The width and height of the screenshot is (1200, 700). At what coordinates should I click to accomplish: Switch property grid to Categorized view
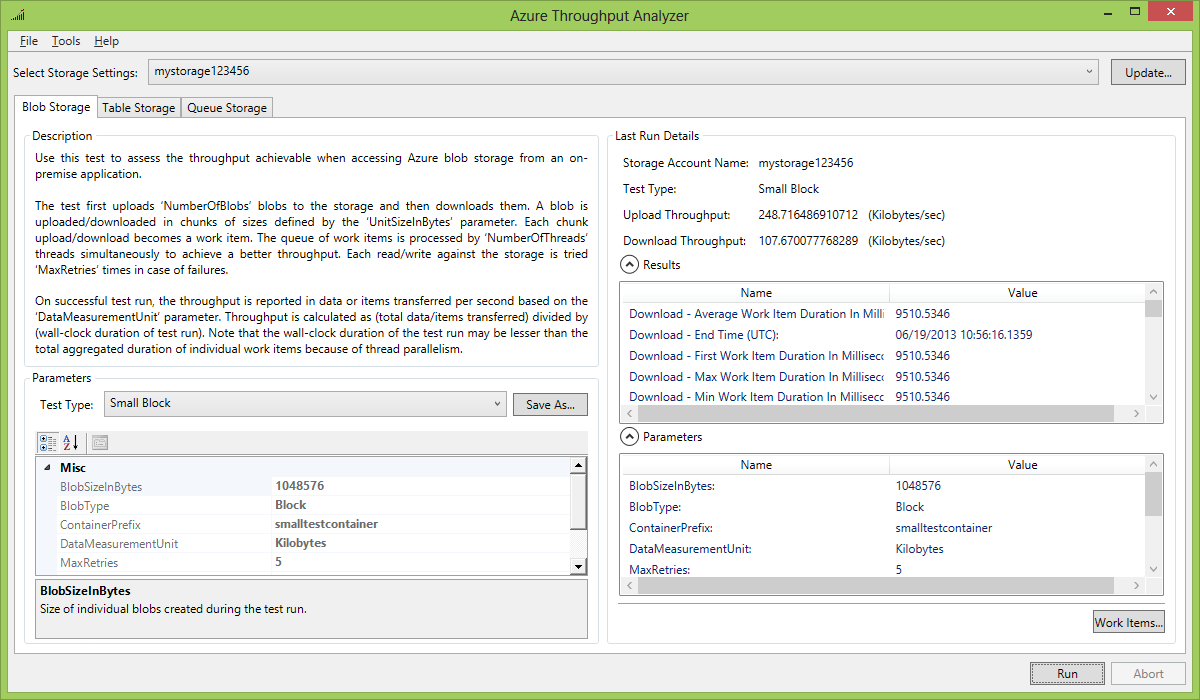47,442
